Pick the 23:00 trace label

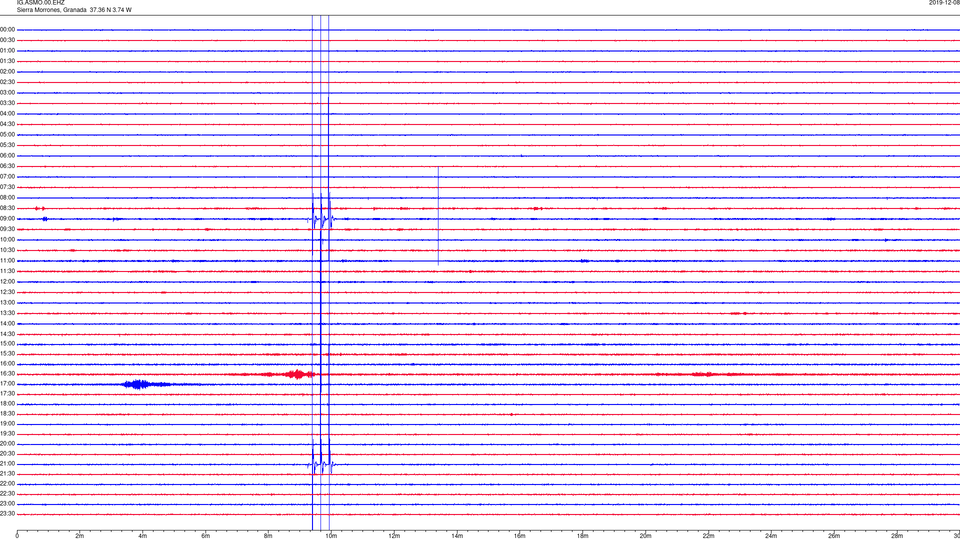[7, 504]
